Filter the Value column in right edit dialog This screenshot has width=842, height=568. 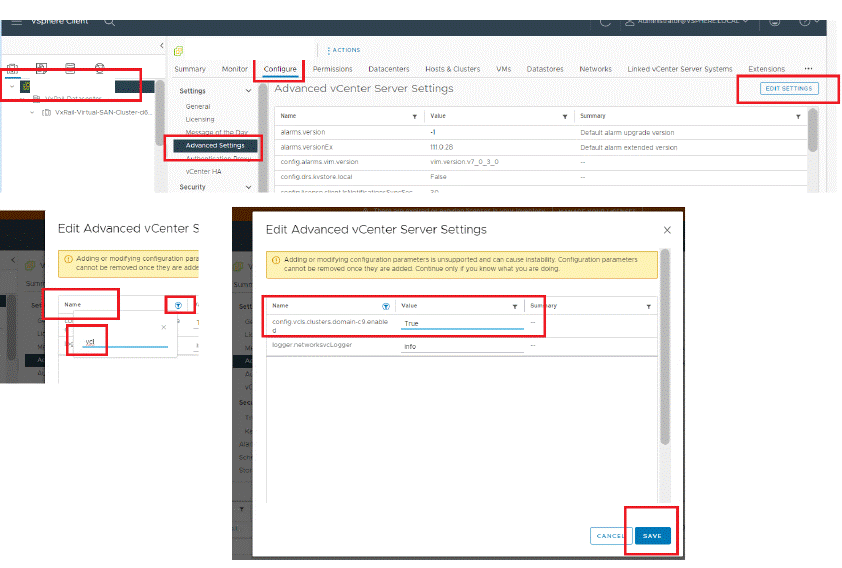pyautogui.click(x=514, y=307)
